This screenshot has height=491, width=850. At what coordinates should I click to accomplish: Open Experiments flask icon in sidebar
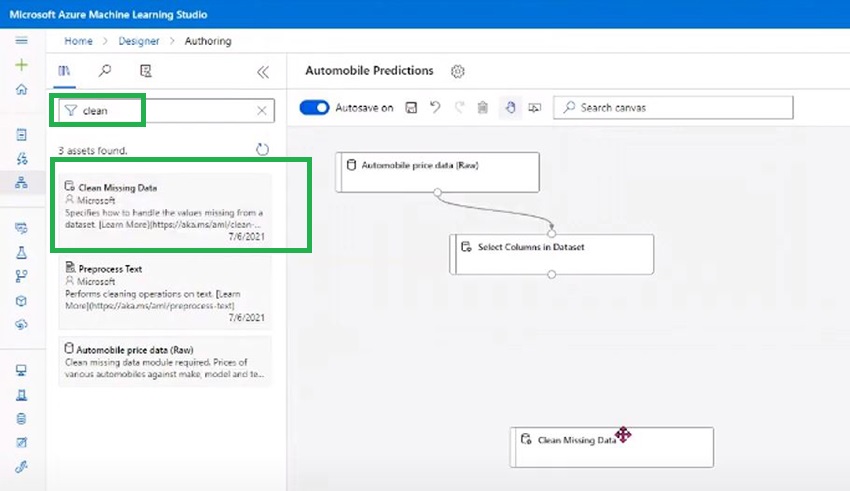[21, 253]
